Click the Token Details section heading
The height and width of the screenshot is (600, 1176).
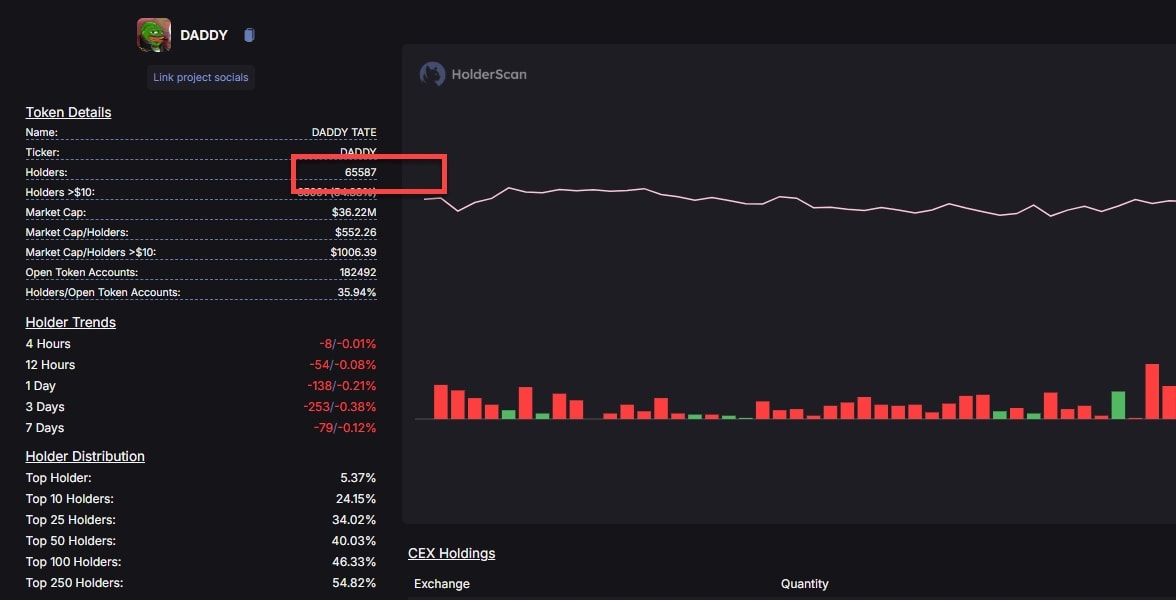[x=68, y=112]
